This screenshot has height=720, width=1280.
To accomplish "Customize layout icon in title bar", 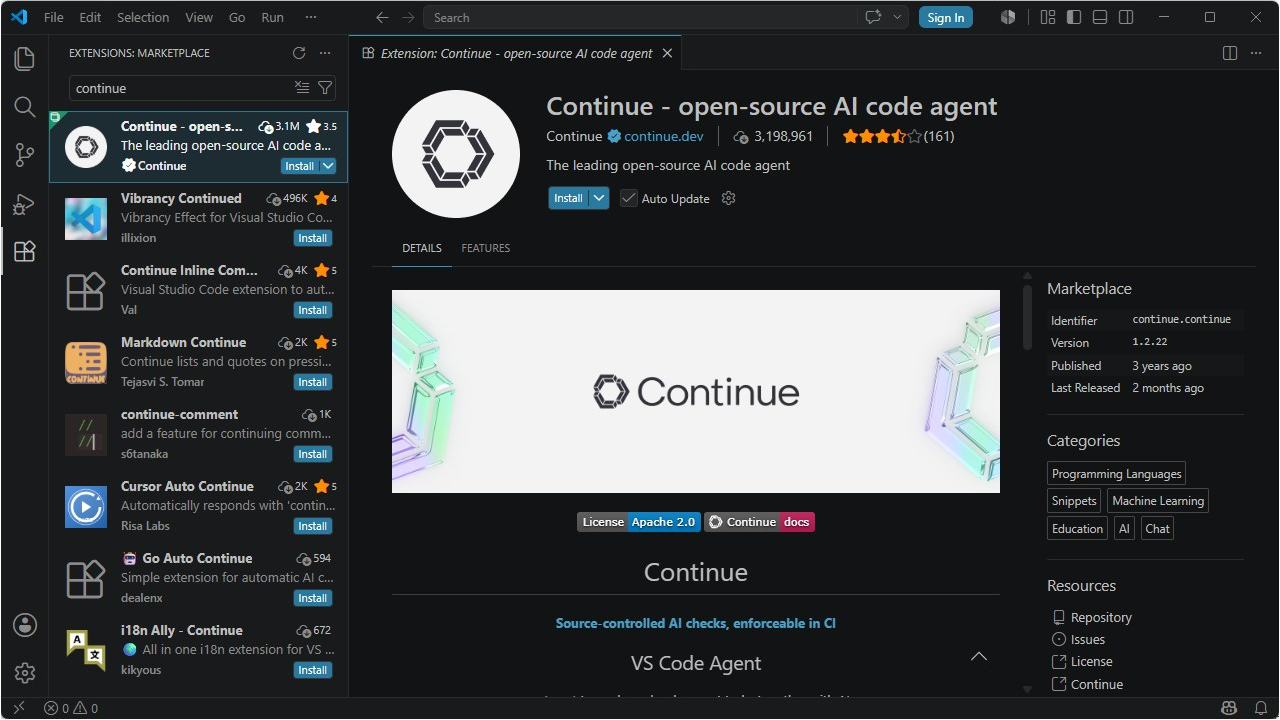I will click(x=1048, y=17).
